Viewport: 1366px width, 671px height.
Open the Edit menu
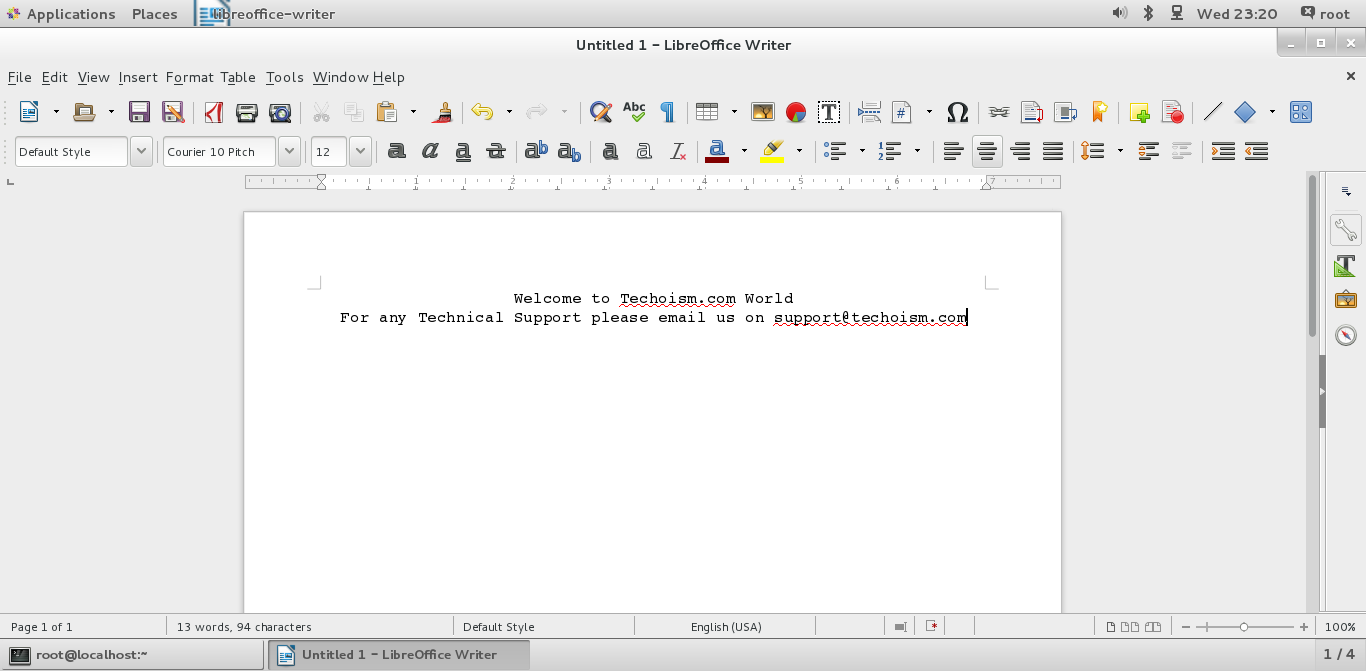coord(55,77)
